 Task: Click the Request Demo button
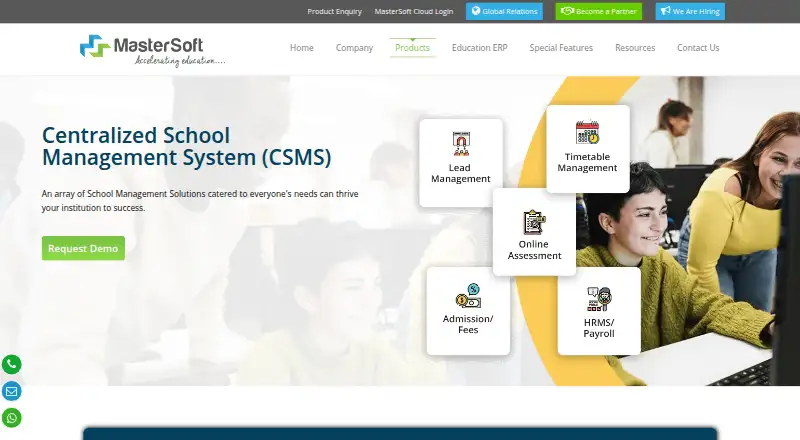point(83,248)
